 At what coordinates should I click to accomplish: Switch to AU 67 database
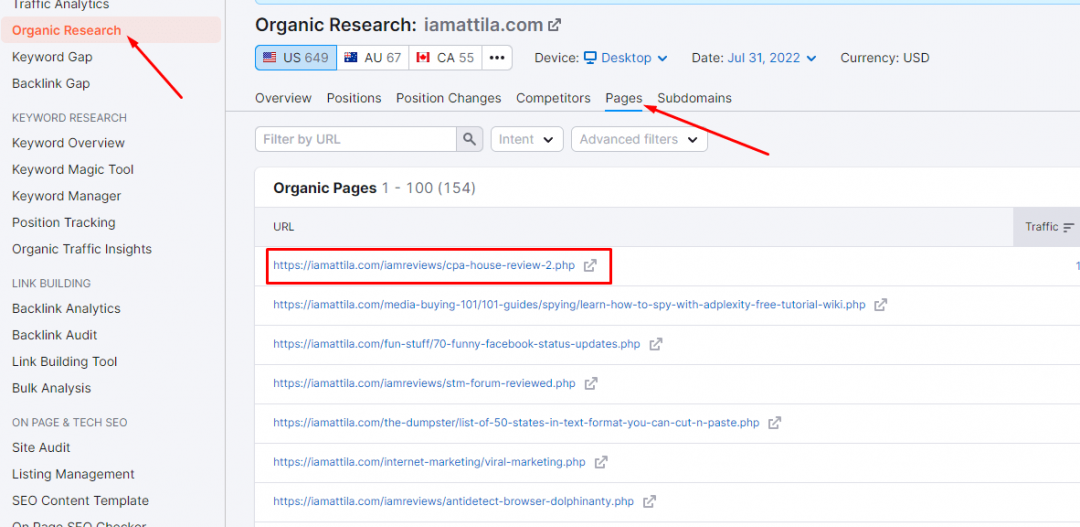[x=372, y=58]
